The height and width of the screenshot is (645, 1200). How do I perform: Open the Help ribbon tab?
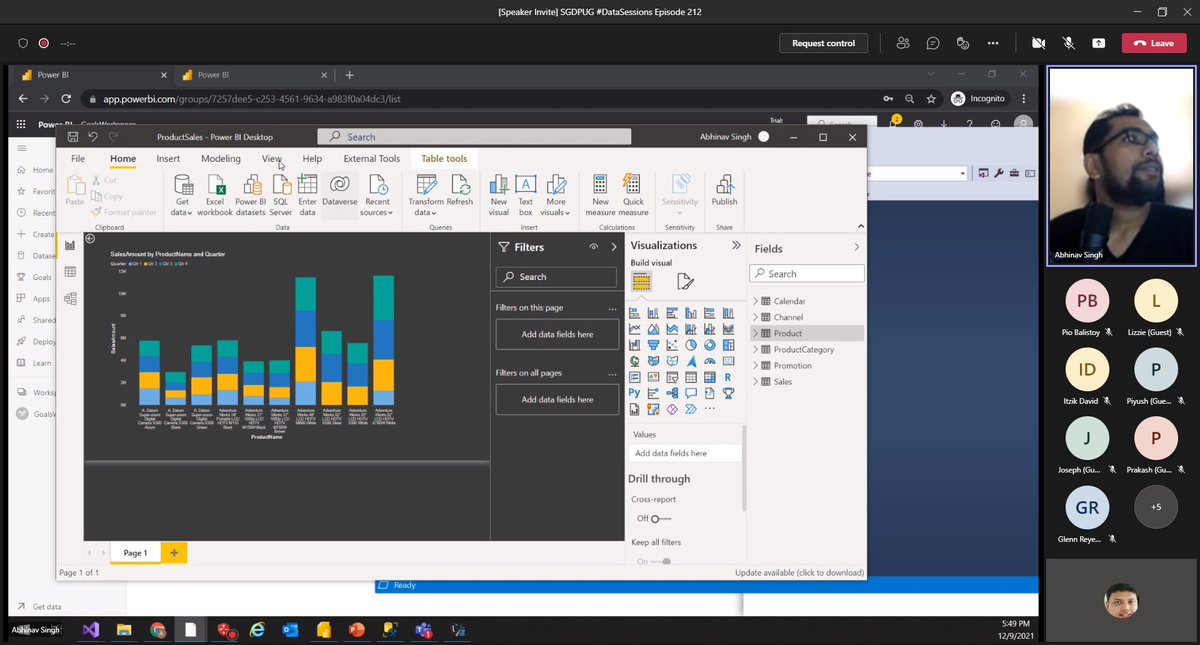[x=312, y=158]
